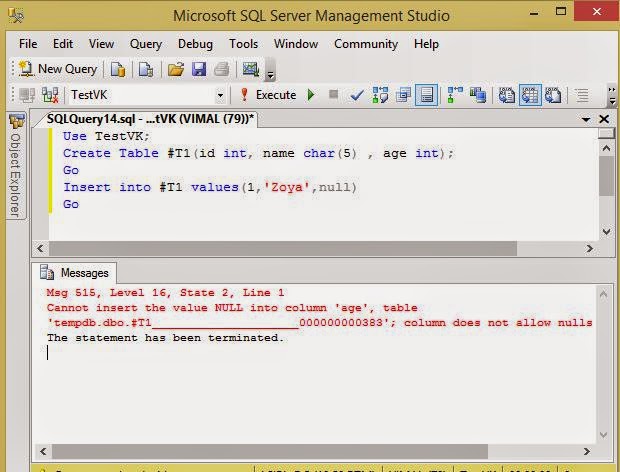
Task: Click the Cancel Executing Query stop icon
Action: [x=333, y=94]
